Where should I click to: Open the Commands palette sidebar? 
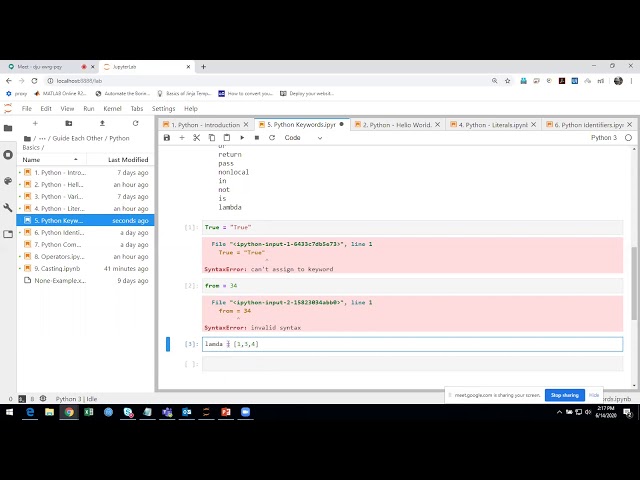pyautogui.click(x=8, y=181)
